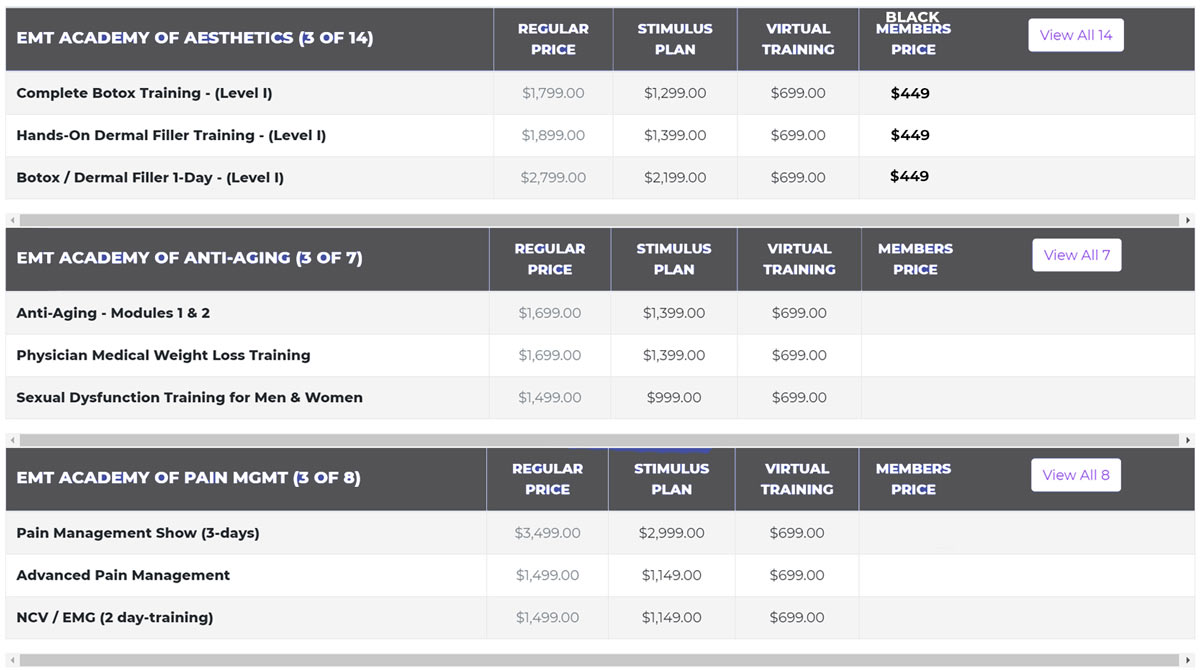
Task: Open Complete Botox Training - (Level I) course
Action: (144, 93)
